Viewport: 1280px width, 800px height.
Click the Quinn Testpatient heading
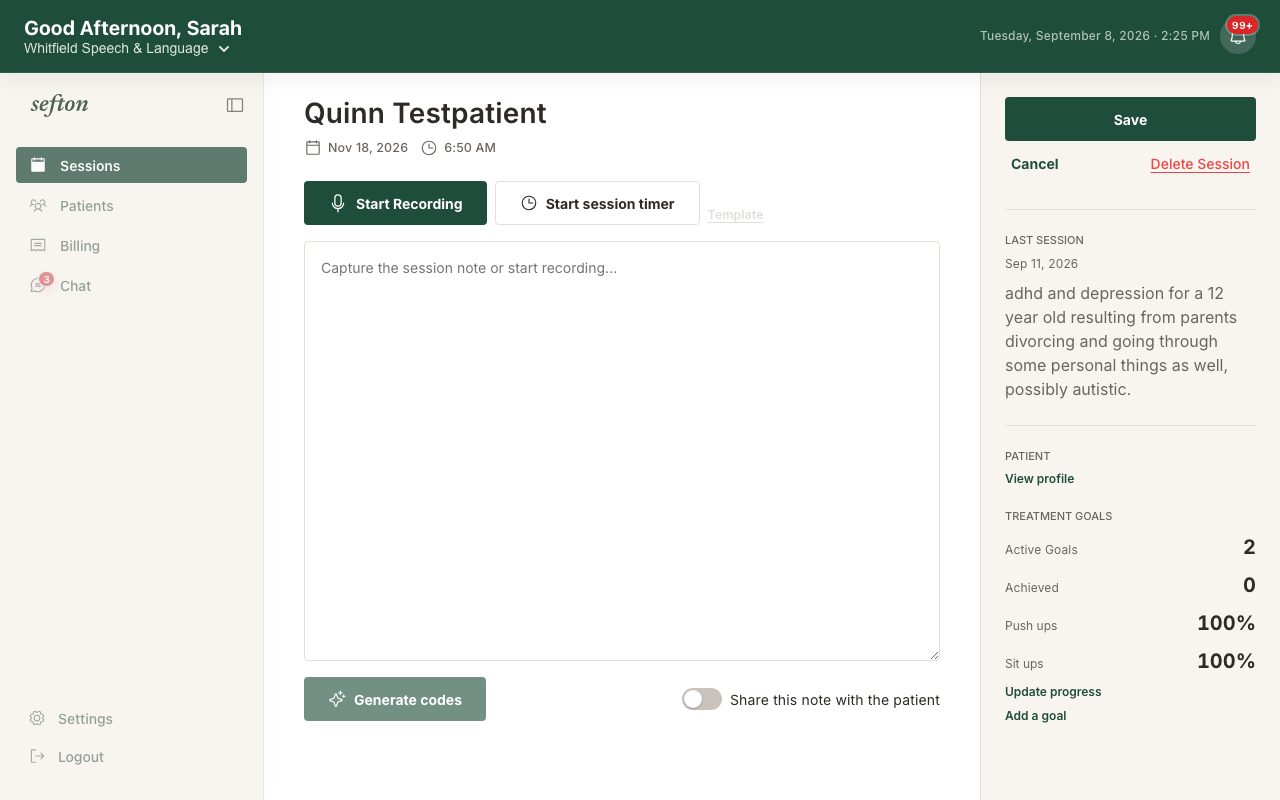[425, 113]
